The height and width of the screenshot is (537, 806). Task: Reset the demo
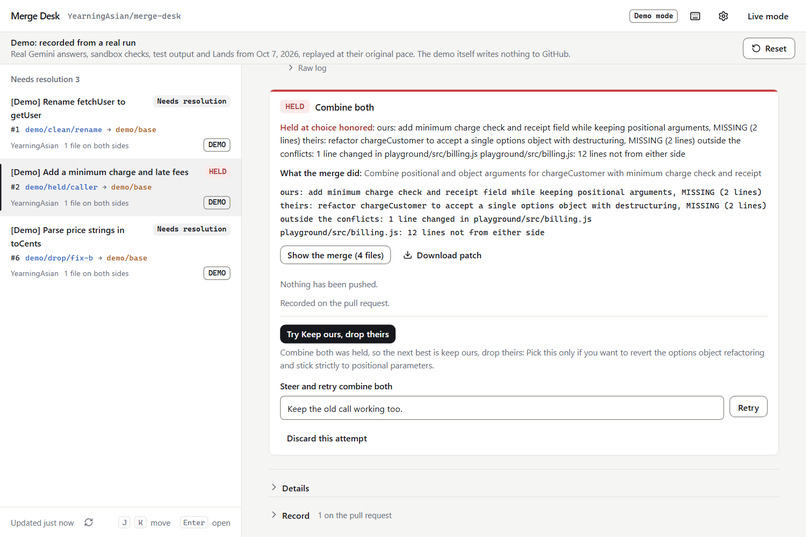point(768,48)
